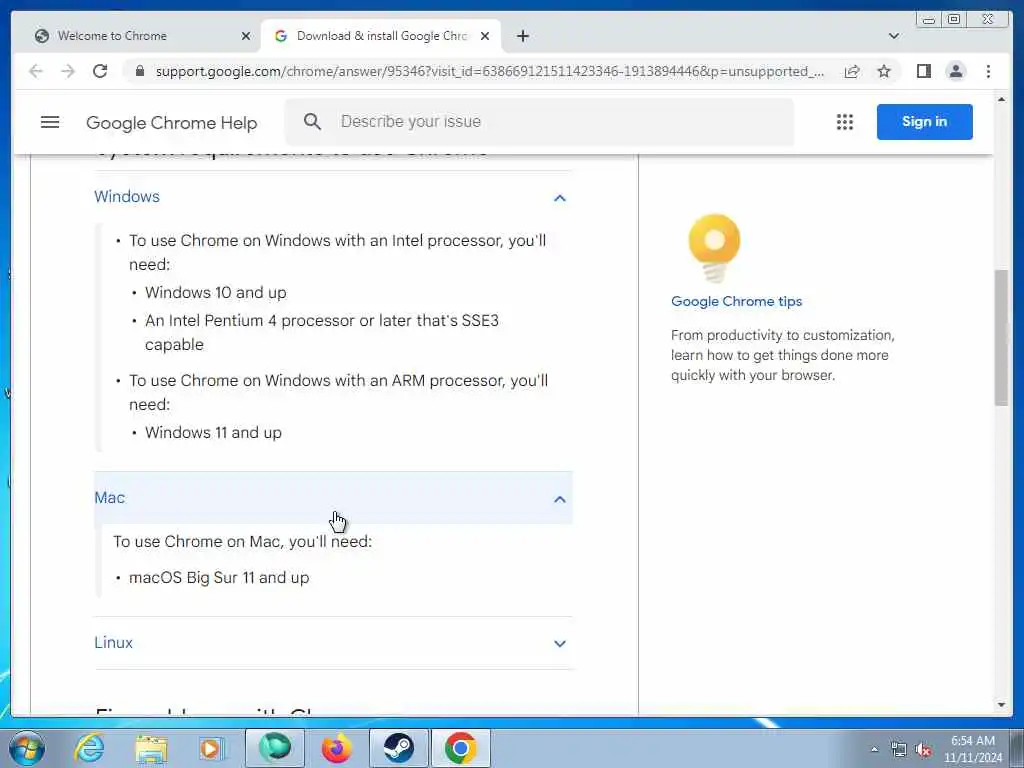The image size is (1024, 768).
Task: Collapse the Windows requirements section
Action: click(560, 197)
